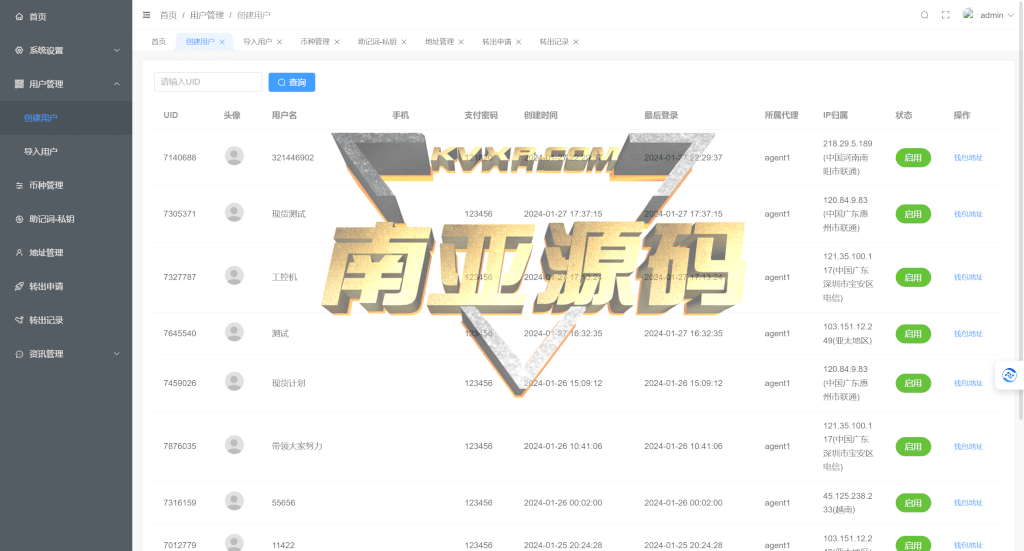Toggle the sidebar hamburger menu icon
The width and height of the screenshot is (1024, 551).
(x=146, y=15)
